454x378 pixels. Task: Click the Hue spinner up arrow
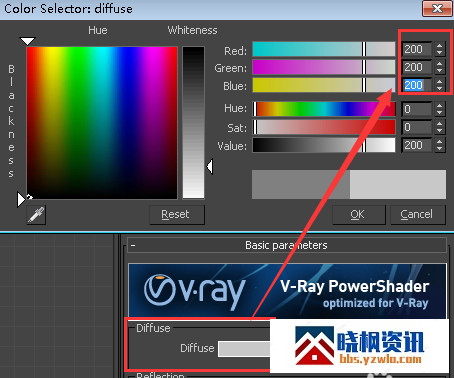click(x=440, y=105)
